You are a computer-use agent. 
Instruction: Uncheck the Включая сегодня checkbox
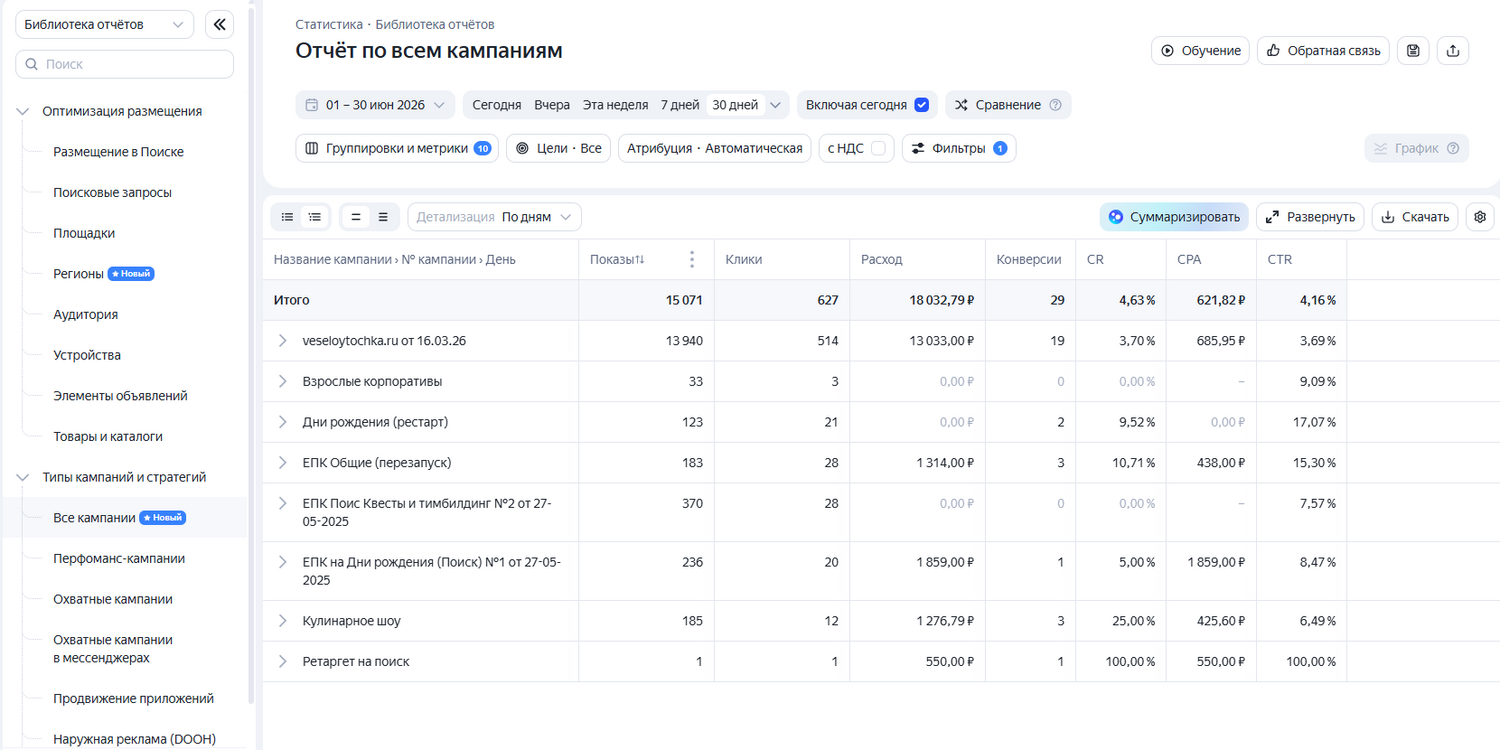(x=922, y=105)
